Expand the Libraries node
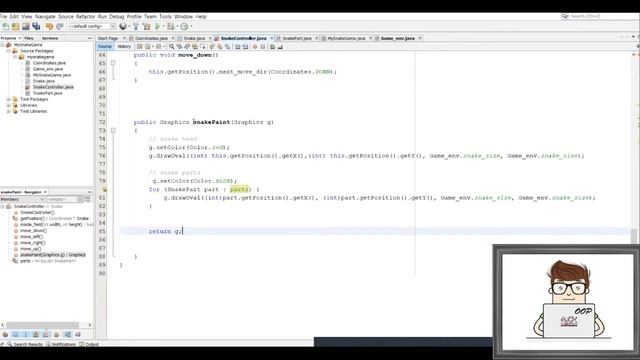 point(9,105)
